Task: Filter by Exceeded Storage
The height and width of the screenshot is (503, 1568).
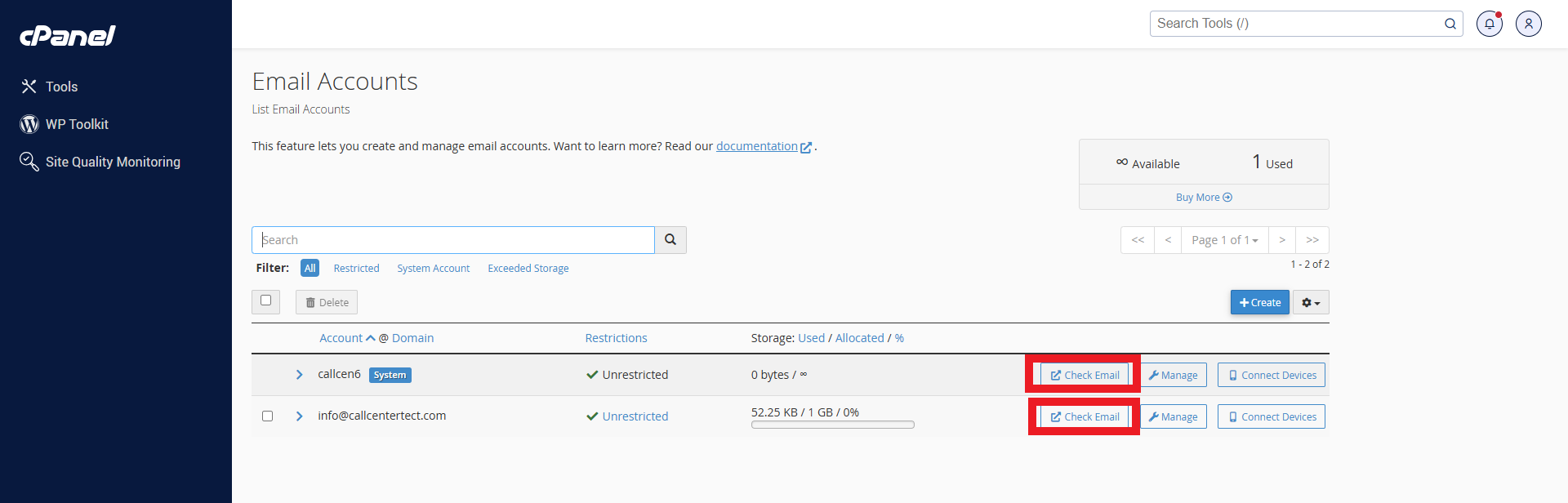Action: (528, 269)
